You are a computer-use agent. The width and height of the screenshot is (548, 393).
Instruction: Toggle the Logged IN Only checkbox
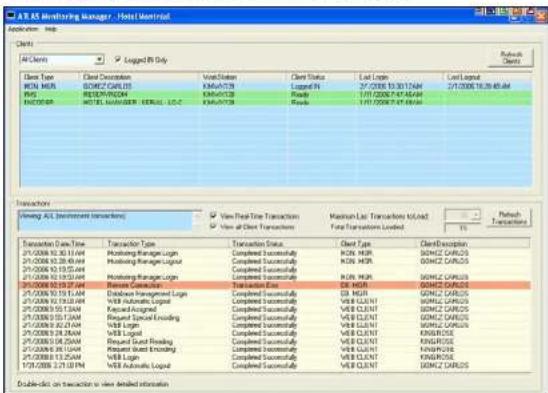(x=118, y=59)
